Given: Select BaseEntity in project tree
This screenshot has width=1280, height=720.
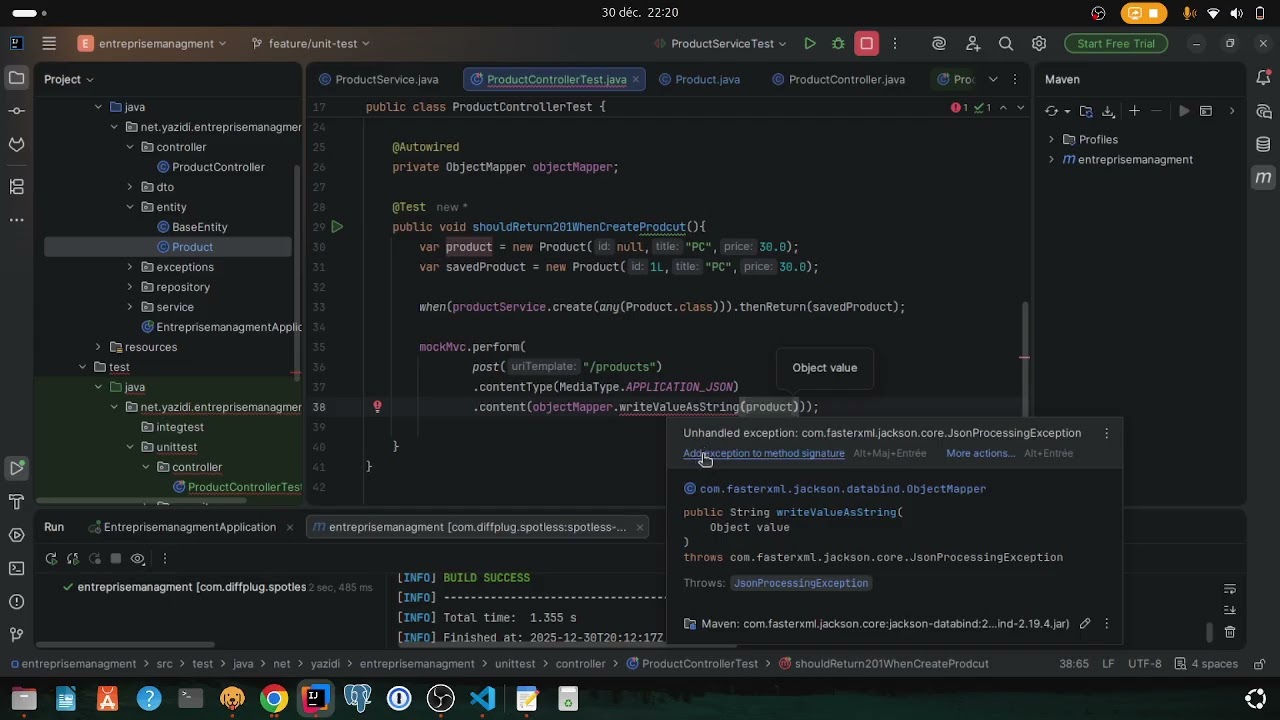Looking at the screenshot, I should 199,227.
